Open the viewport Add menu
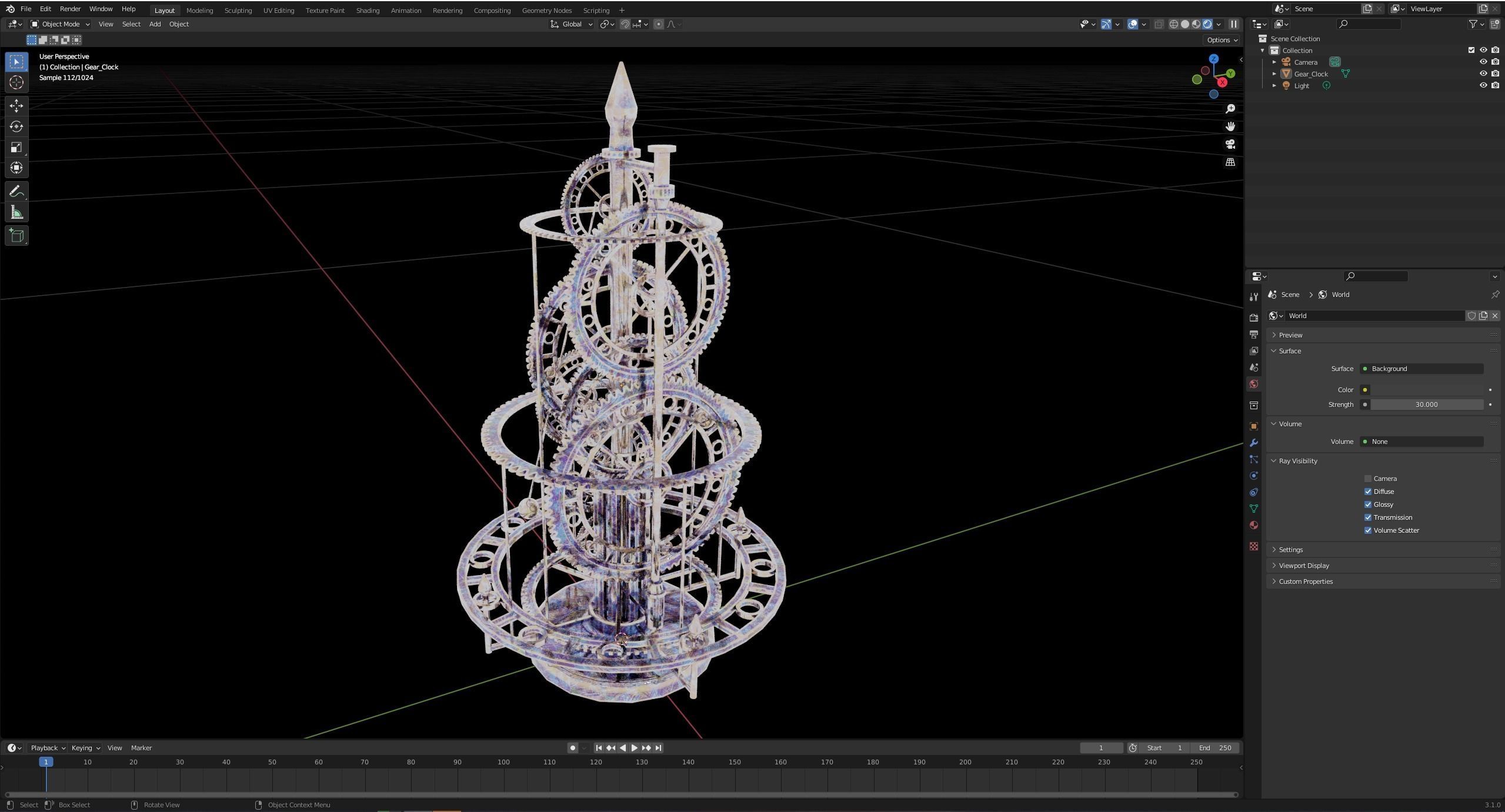This screenshot has width=1505, height=812. click(x=155, y=24)
